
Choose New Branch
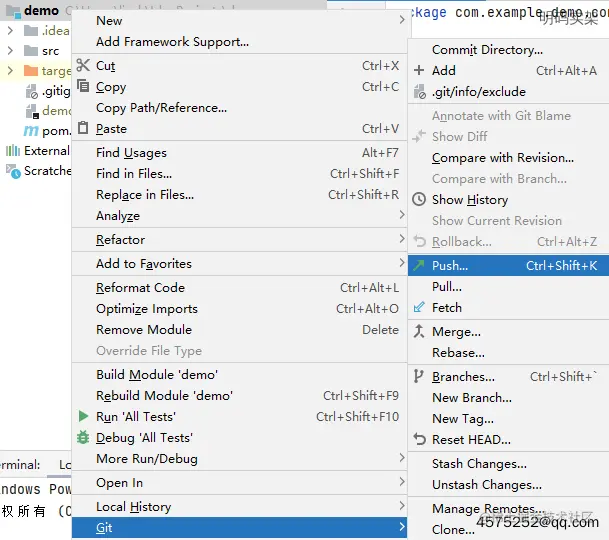point(508,398)
